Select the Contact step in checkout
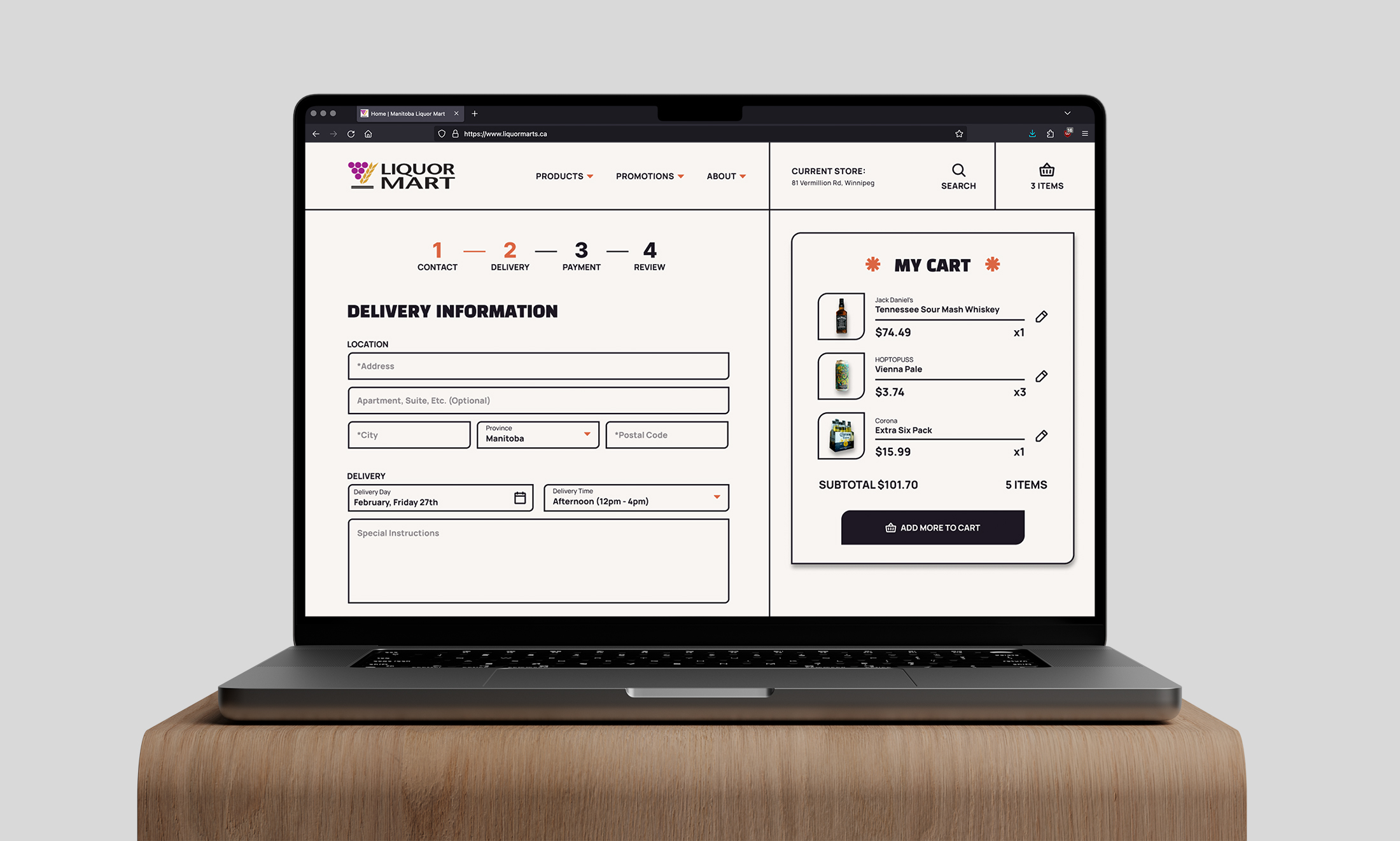Image resolution: width=1400 pixels, height=841 pixels. pyautogui.click(x=437, y=255)
